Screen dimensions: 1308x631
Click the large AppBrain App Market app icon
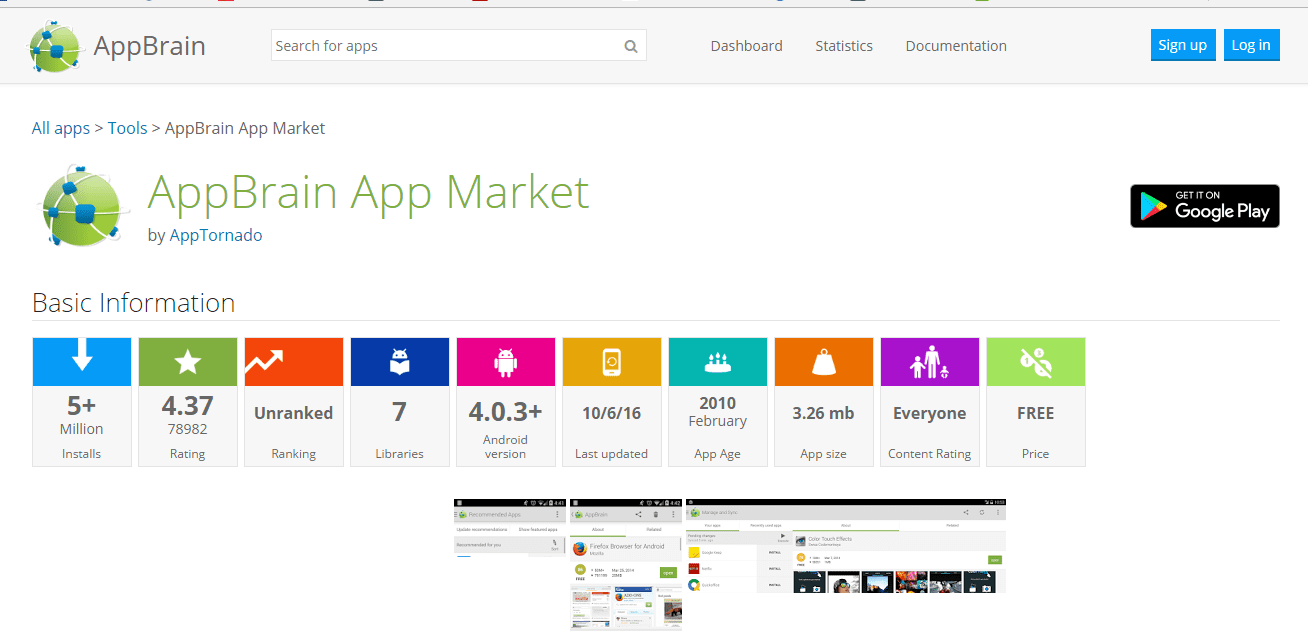[x=84, y=205]
